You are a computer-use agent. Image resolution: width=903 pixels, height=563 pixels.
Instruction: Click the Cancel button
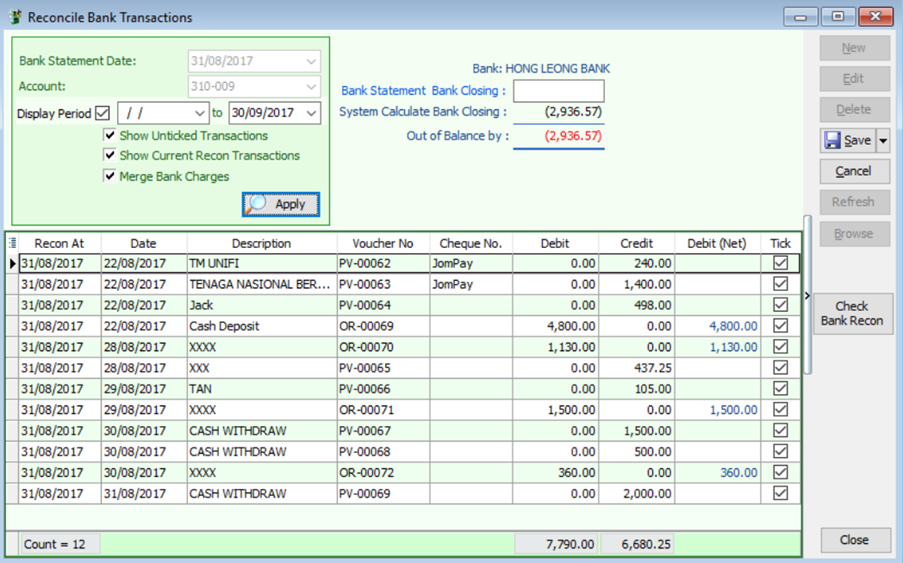coord(853,172)
